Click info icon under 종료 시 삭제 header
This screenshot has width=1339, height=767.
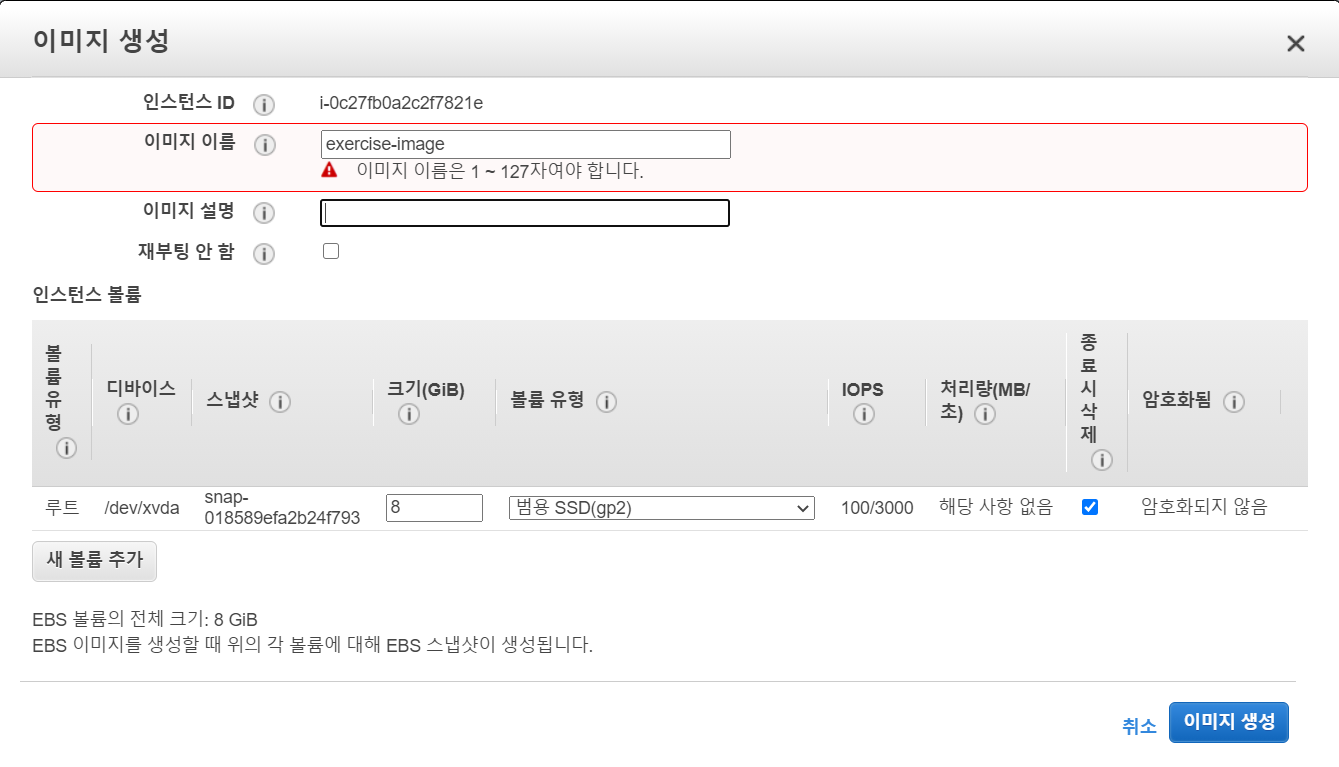click(x=1102, y=460)
